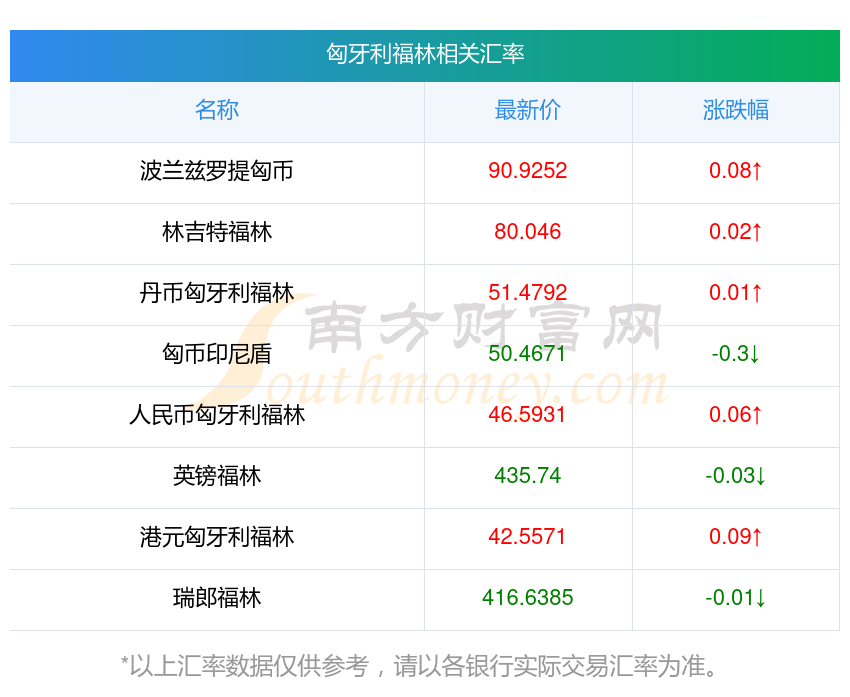
Task: Open the 波兰兹罗提匈币 row name
Action: click(x=217, y=171)
